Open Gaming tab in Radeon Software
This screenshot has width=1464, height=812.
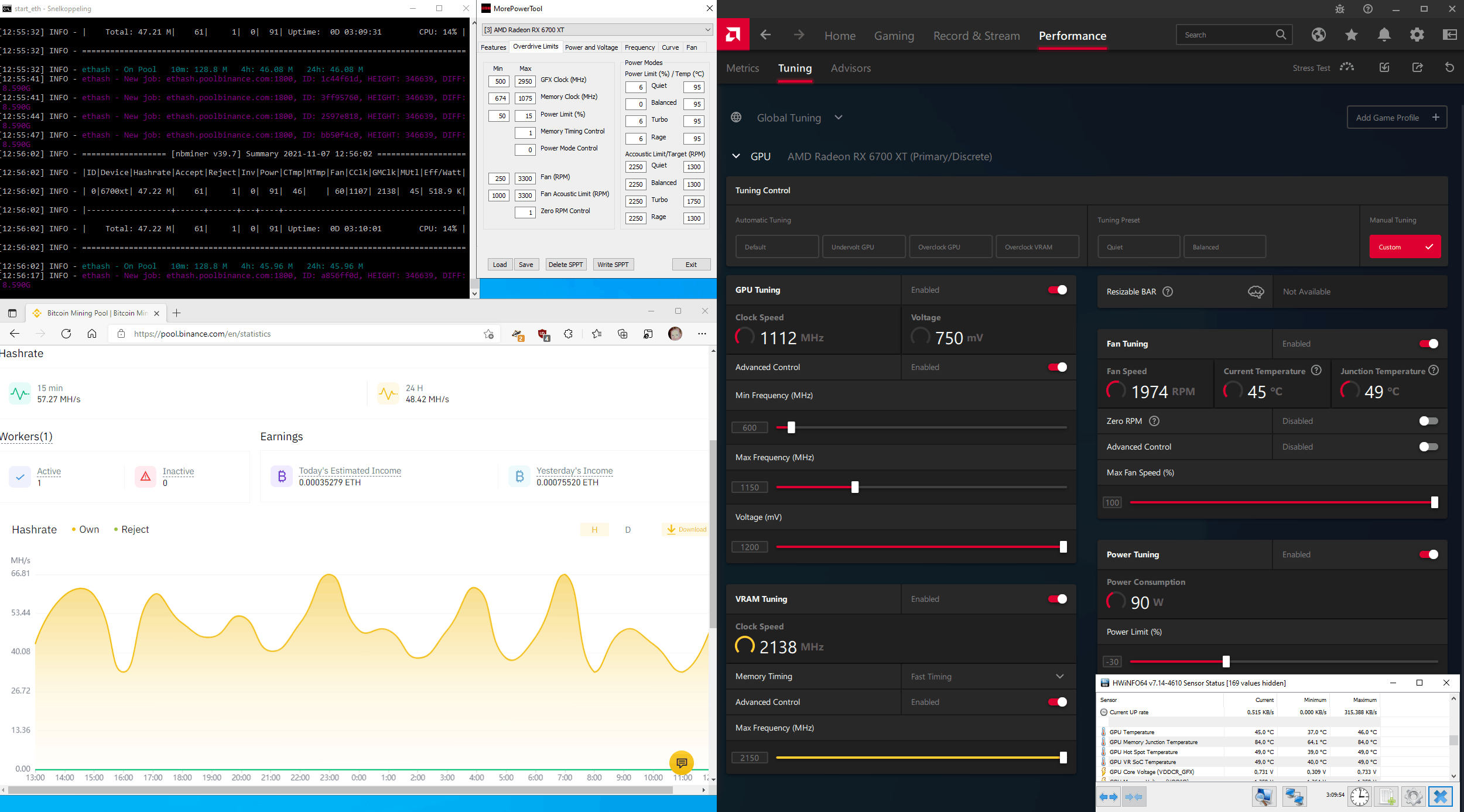click(894, 36)
